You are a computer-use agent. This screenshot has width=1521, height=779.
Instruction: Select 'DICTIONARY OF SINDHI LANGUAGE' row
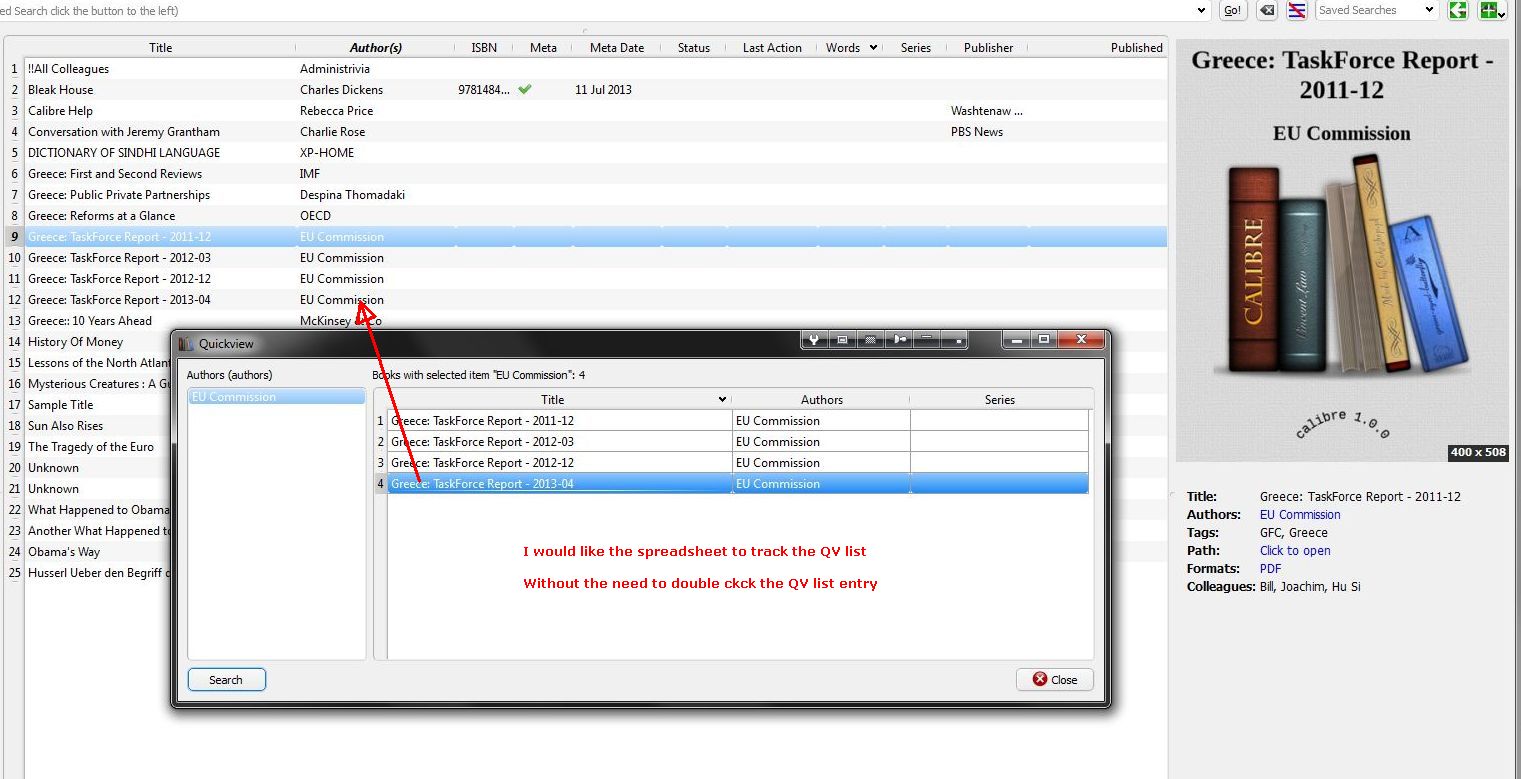(x=596, y=153)
